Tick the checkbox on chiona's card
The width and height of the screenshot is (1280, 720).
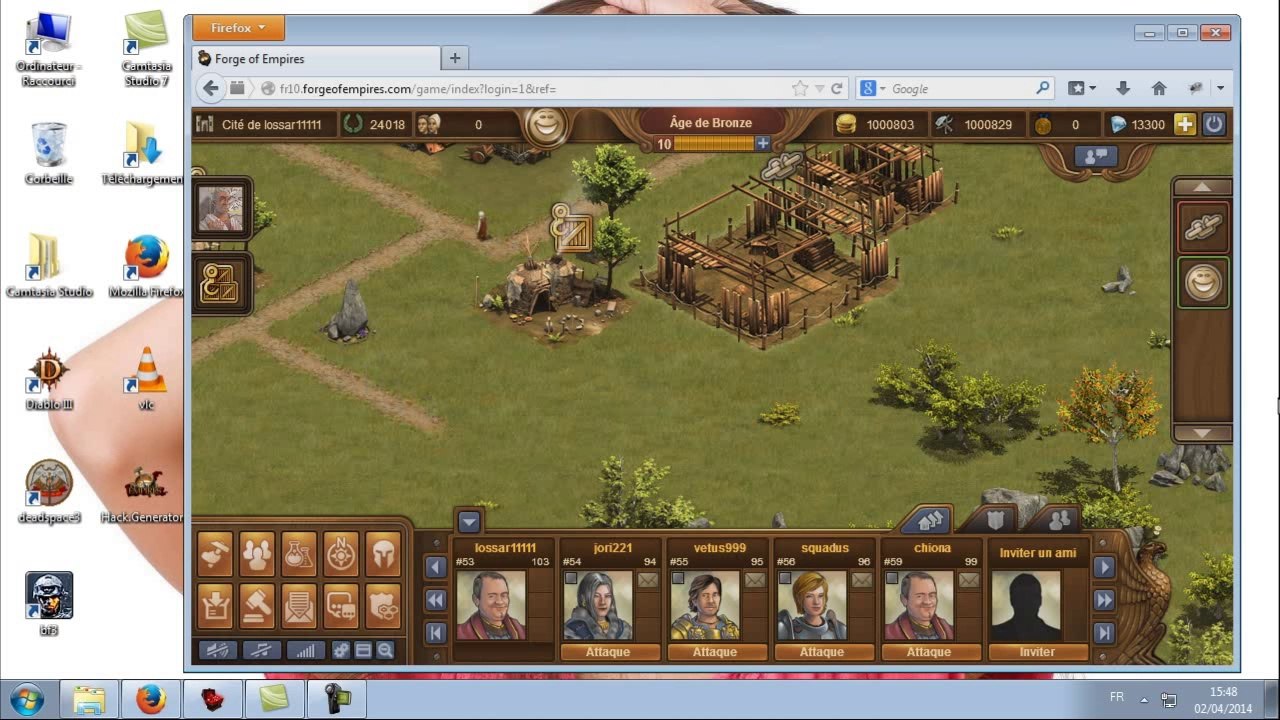click(892, 578)
